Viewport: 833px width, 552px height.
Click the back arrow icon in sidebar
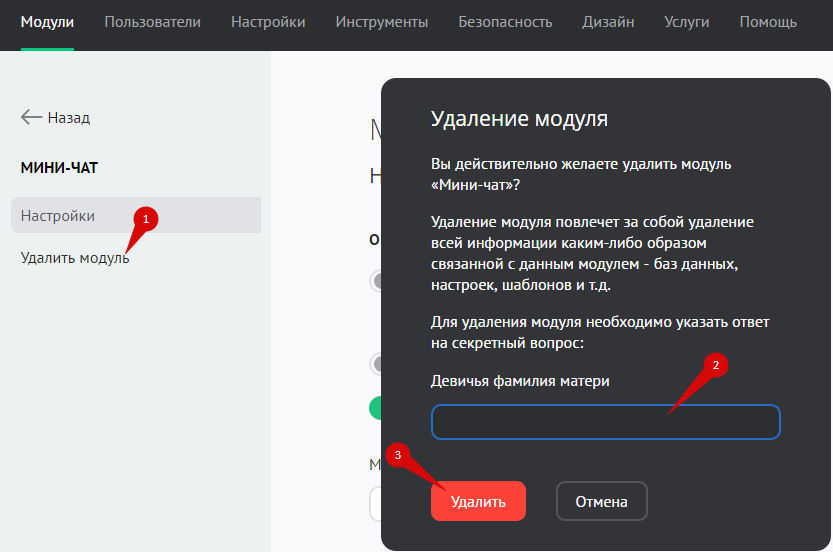coord(31,117)
